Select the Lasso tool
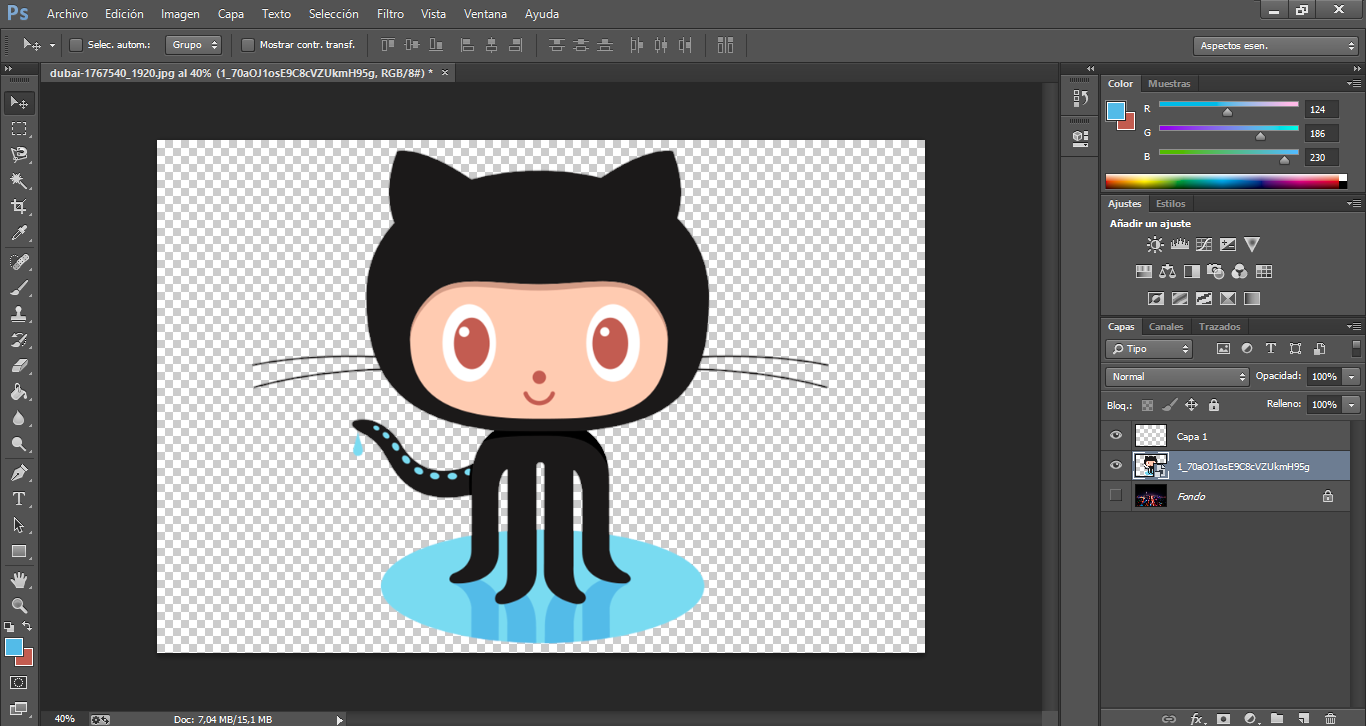 click(19, 154)
